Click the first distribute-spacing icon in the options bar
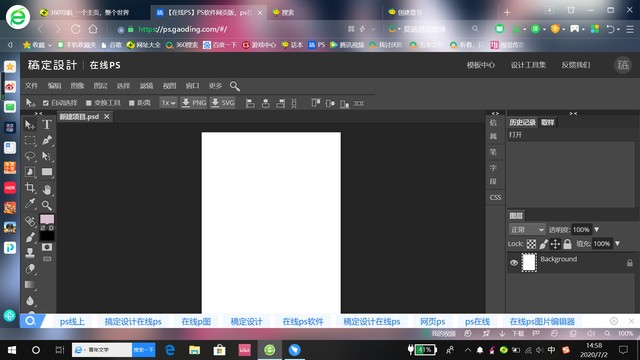 pyautogui.click(x=294, y=103)
